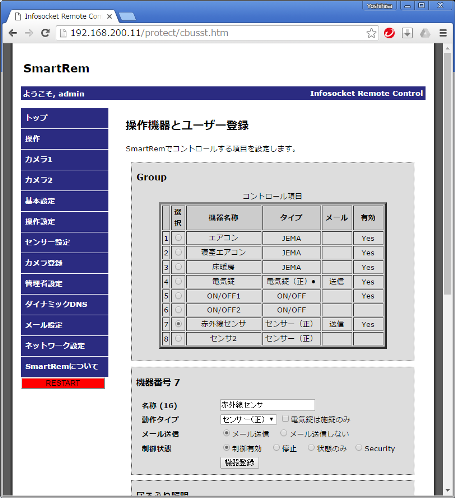Select radio button for row 1 エアコン
Screen dimensions: 455x498
(178, 238)
